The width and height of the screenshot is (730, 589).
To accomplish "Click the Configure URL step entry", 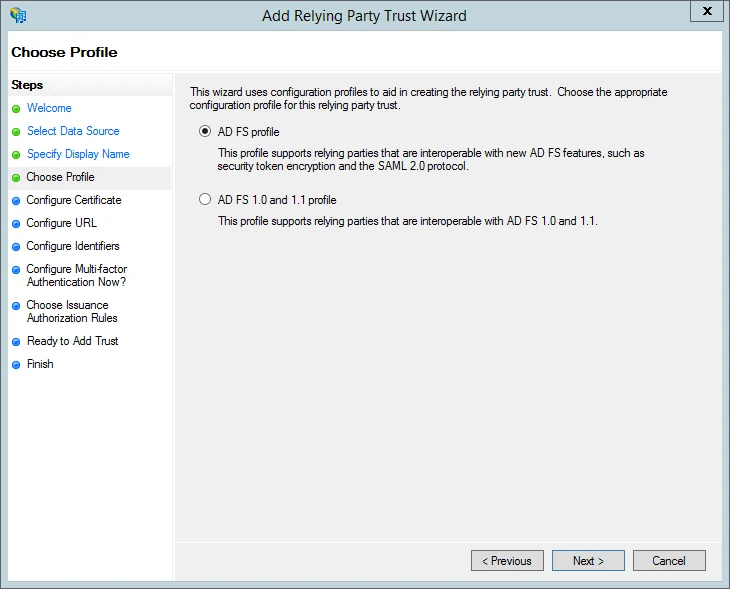I will click(x=61, y=223).
